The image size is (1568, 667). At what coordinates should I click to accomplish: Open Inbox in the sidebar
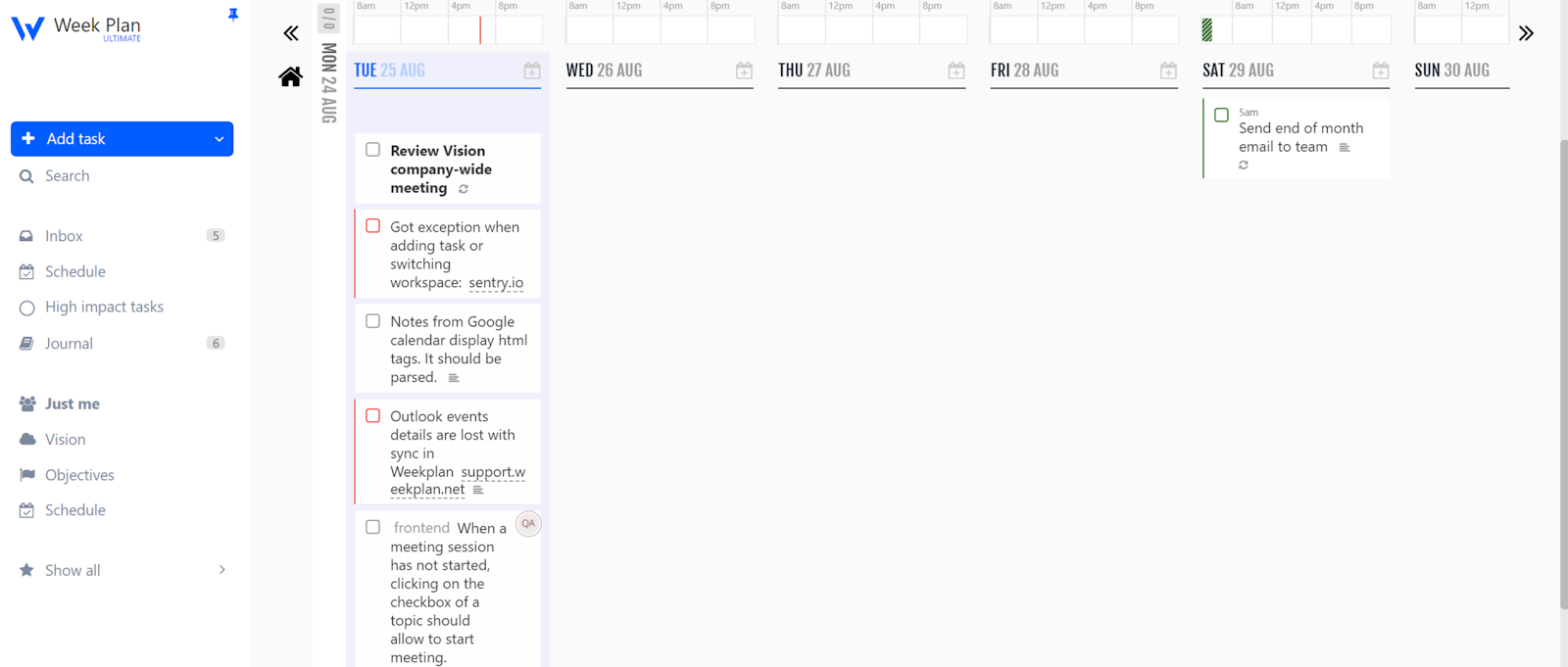(64, 236)
